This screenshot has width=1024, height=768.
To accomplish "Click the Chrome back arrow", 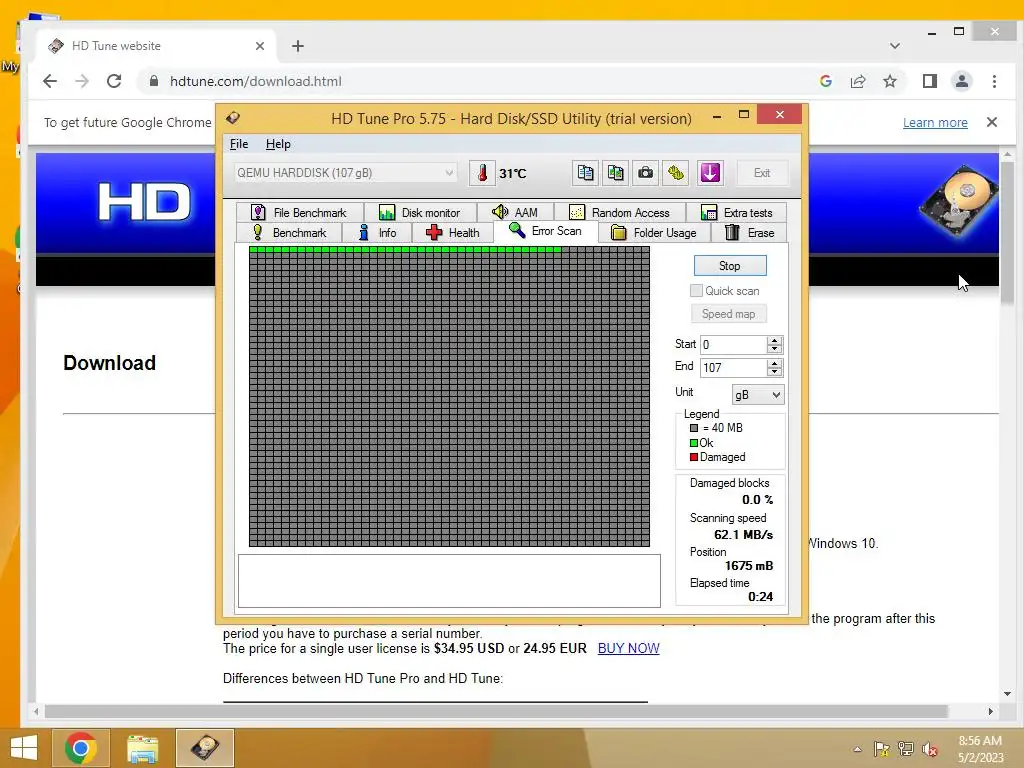I will pyautogui.click(x=50, y=81).
